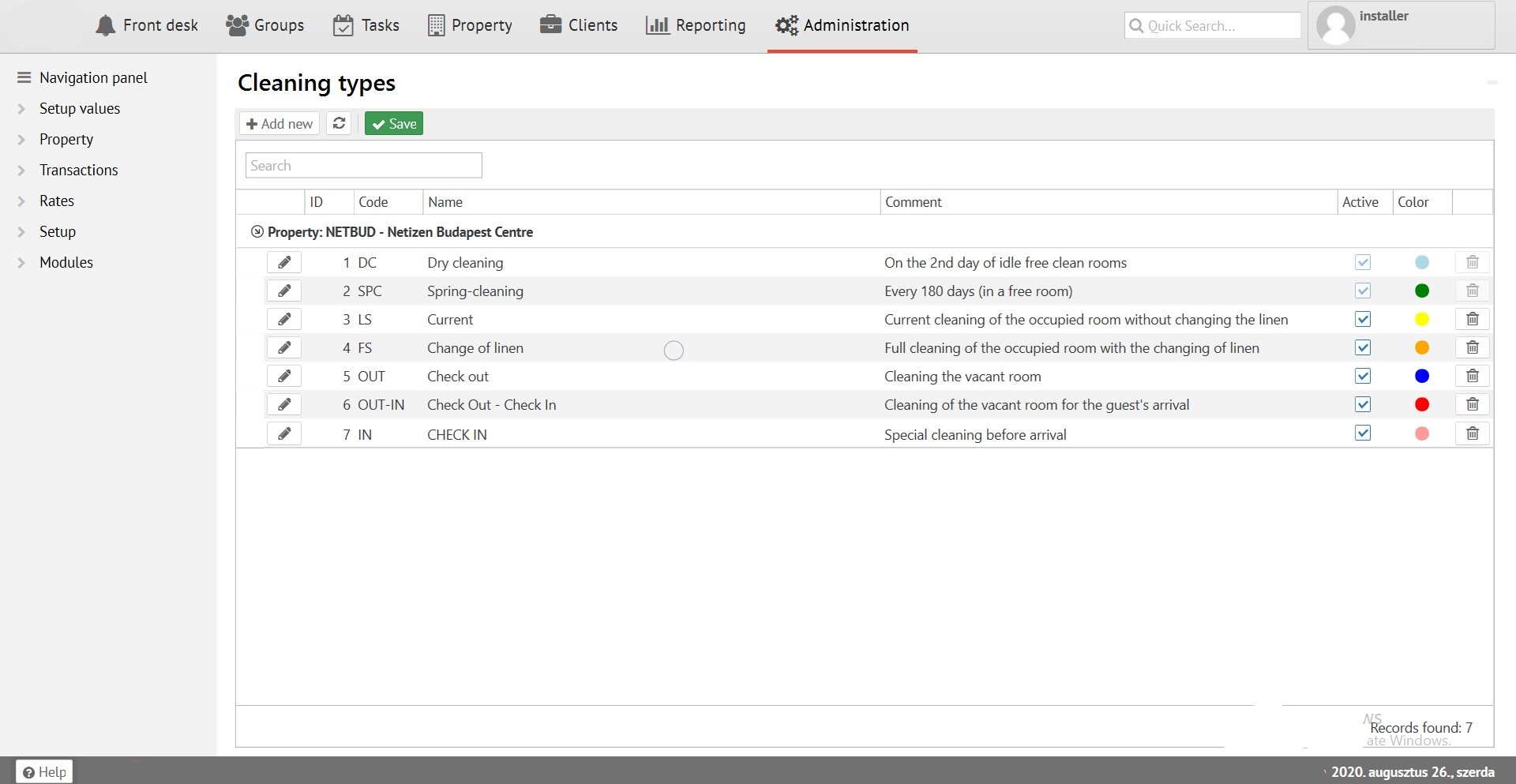The height and width of the screenshot is (784, 1516).
Task: Save the cleaning types changes
Action: pyautogui.click(x=394, y=123)
